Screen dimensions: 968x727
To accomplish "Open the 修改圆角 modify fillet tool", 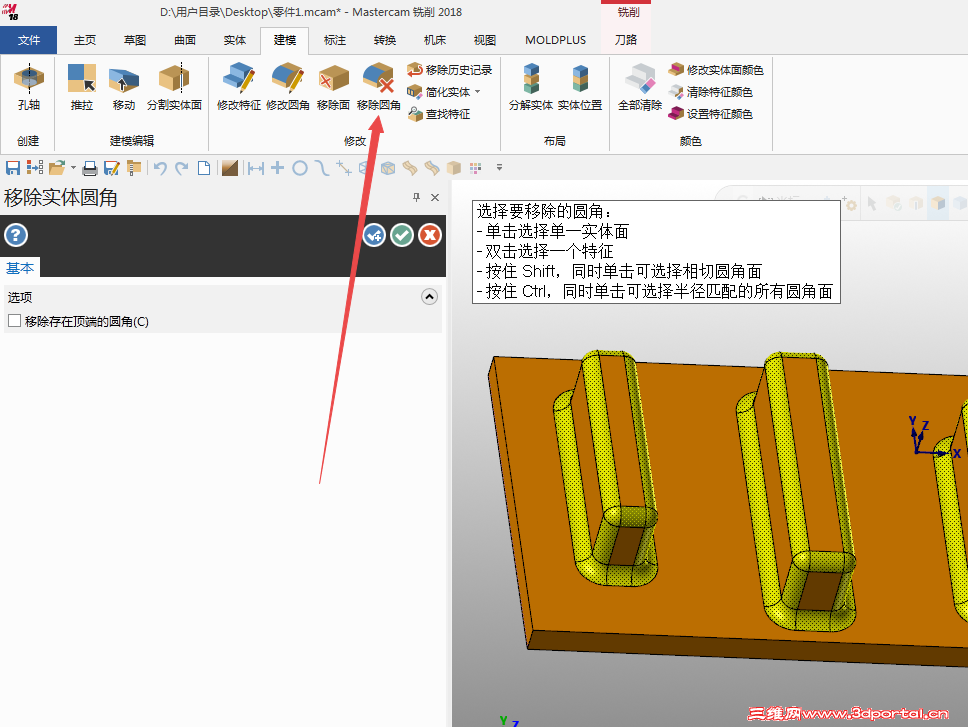I will point(288,86).
